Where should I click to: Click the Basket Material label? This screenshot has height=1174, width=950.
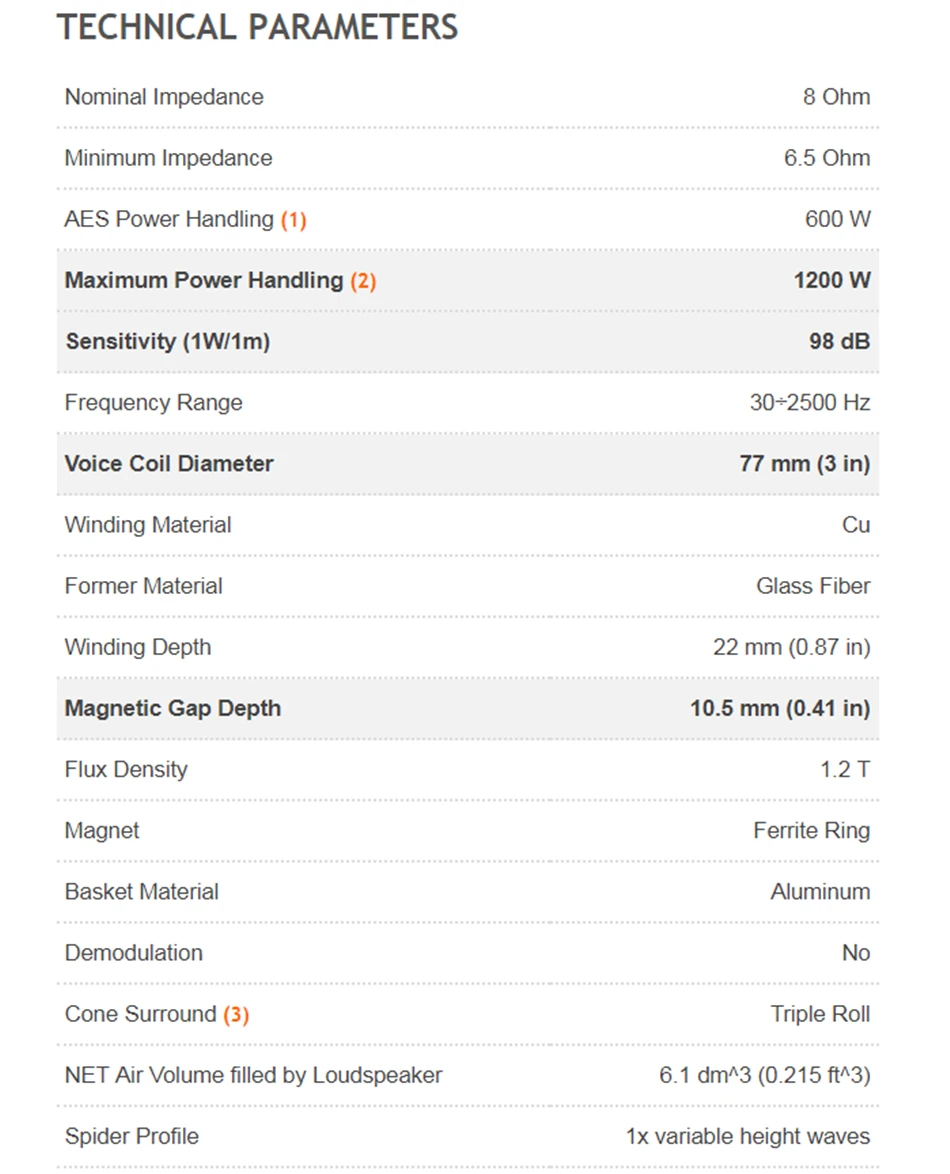(x=141, y=892)
